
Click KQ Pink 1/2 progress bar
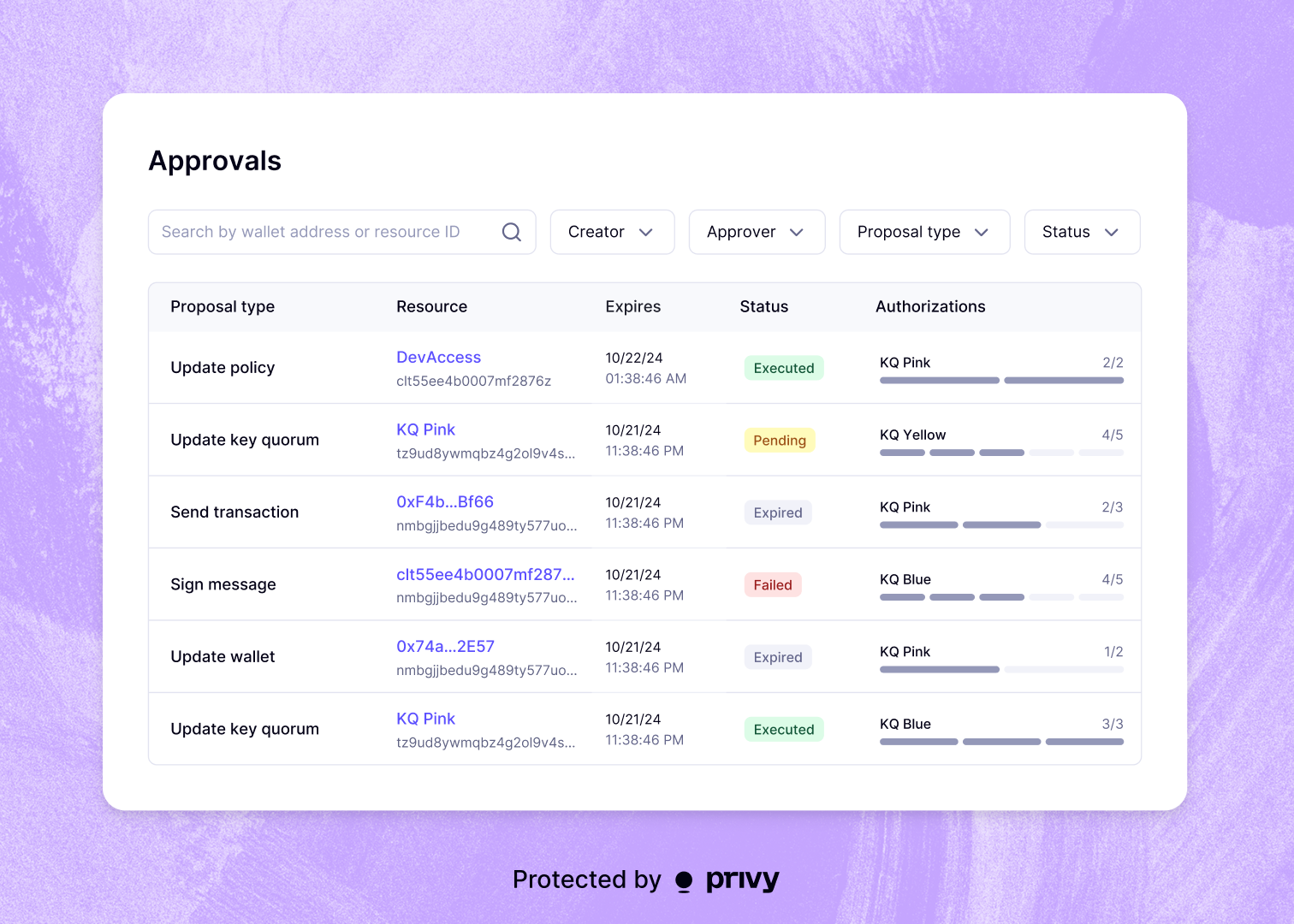point(1001,669)
